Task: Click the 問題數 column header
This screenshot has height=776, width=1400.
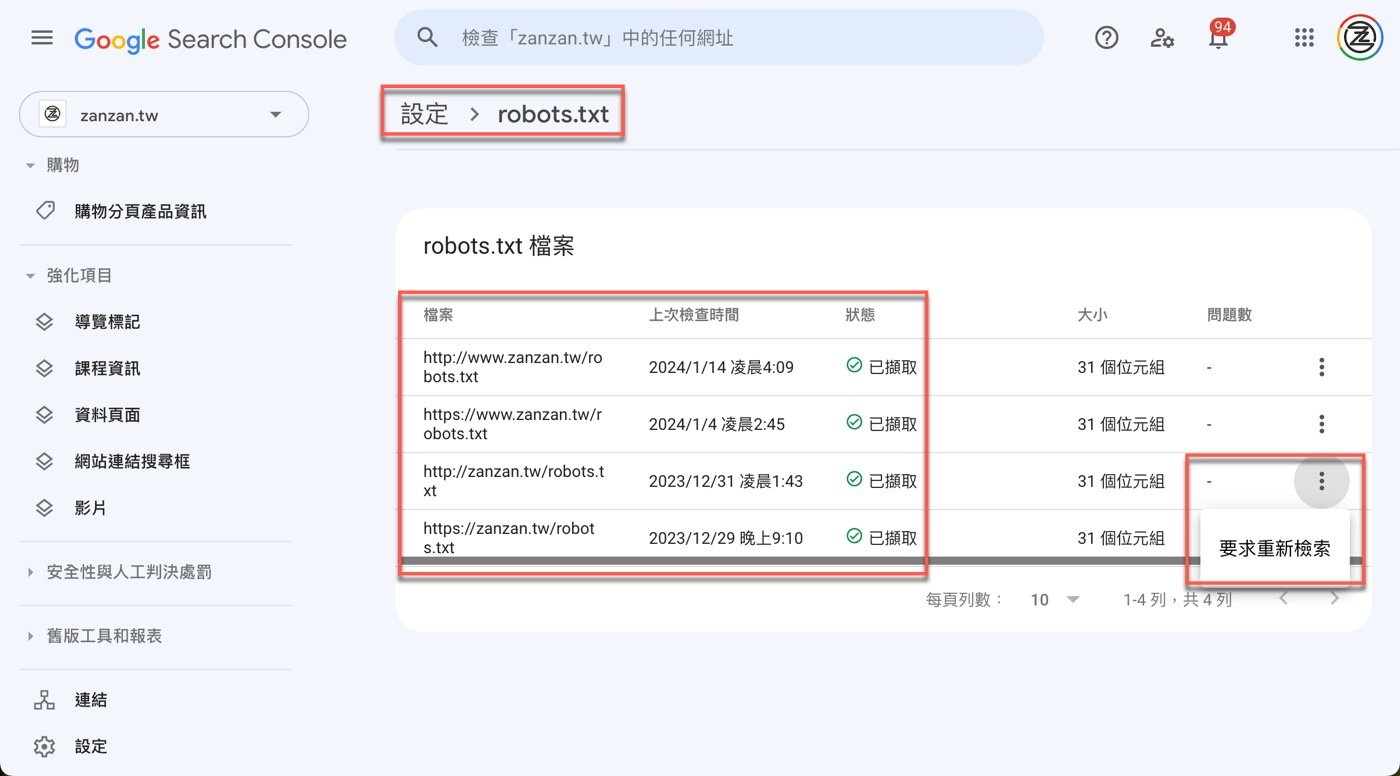Action: coord(1229,314)
